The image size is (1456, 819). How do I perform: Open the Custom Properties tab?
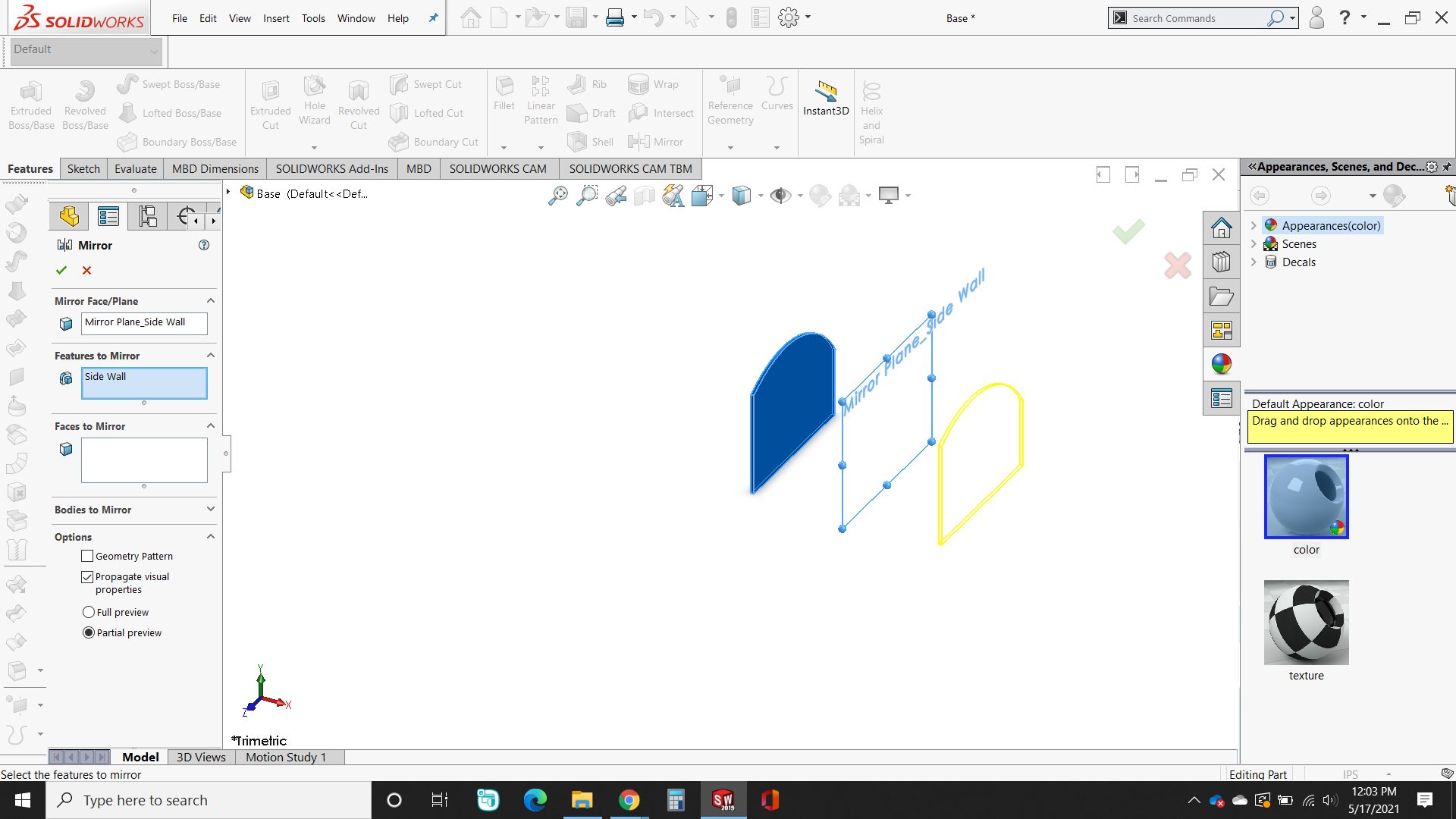click(x=1221, y=398)
